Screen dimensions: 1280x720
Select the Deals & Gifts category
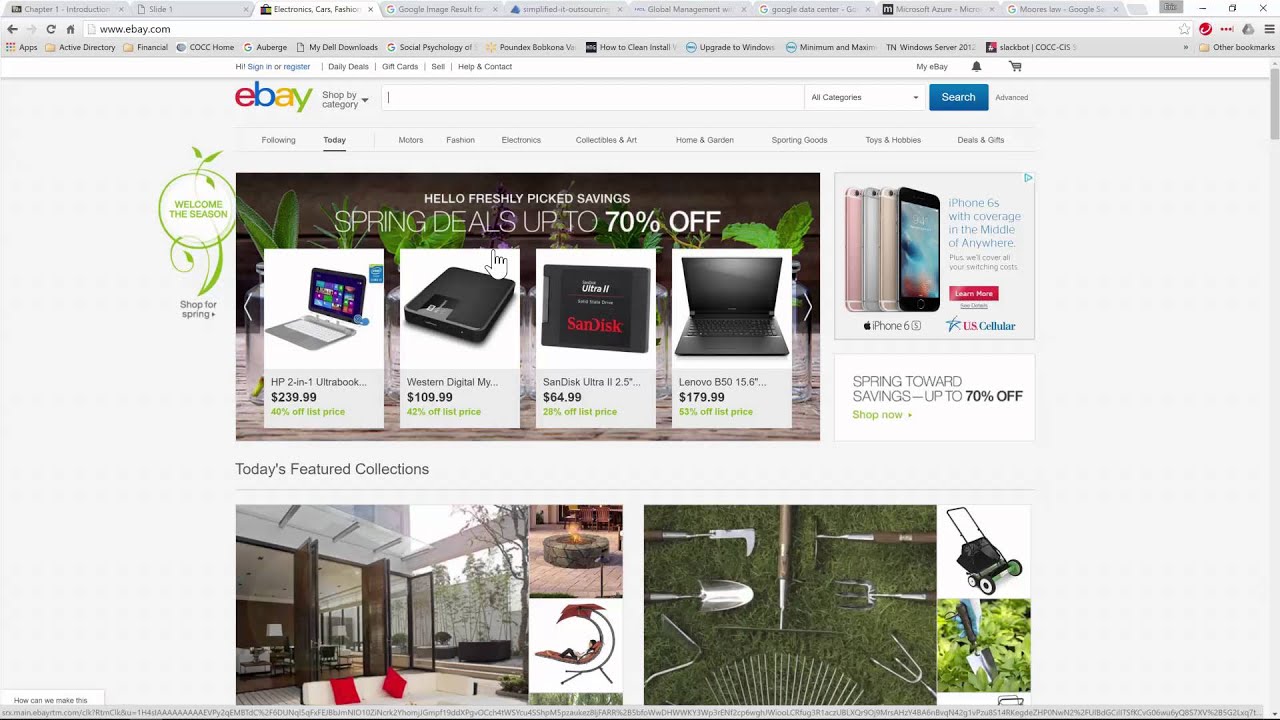(981, 140)
